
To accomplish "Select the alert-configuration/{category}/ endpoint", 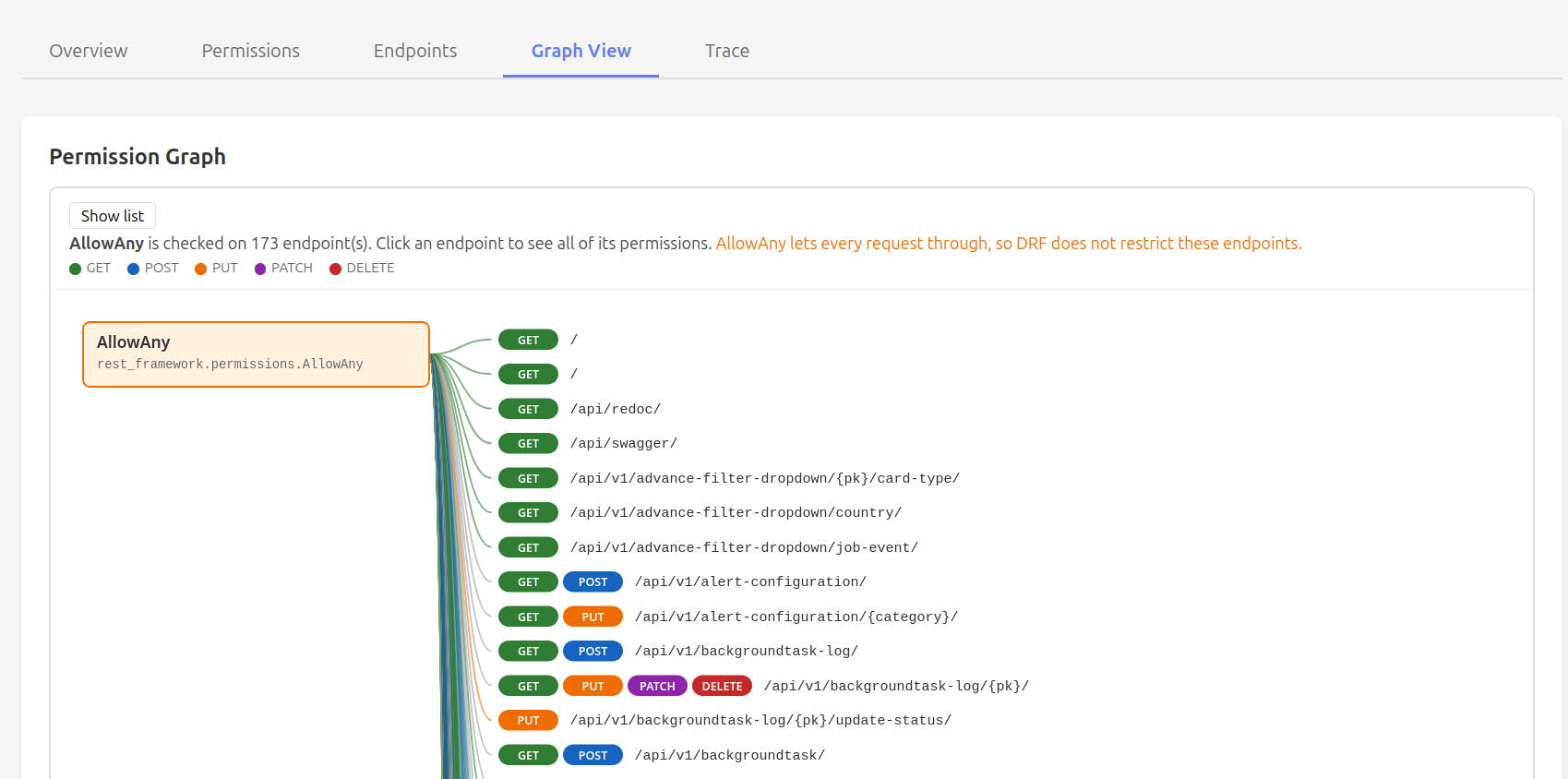I will click(796, 617).
